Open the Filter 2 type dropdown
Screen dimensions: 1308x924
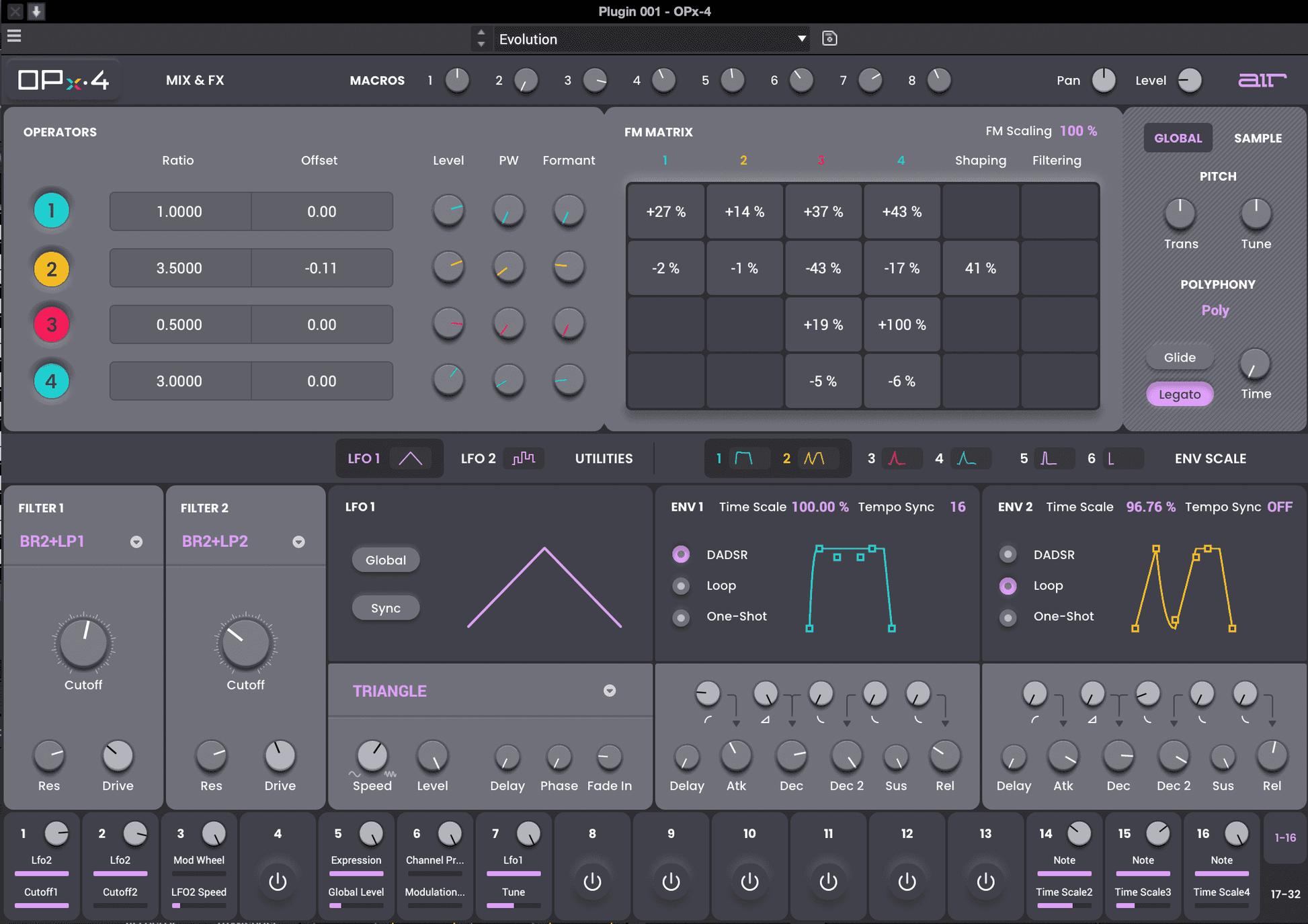tap(298, 542)
